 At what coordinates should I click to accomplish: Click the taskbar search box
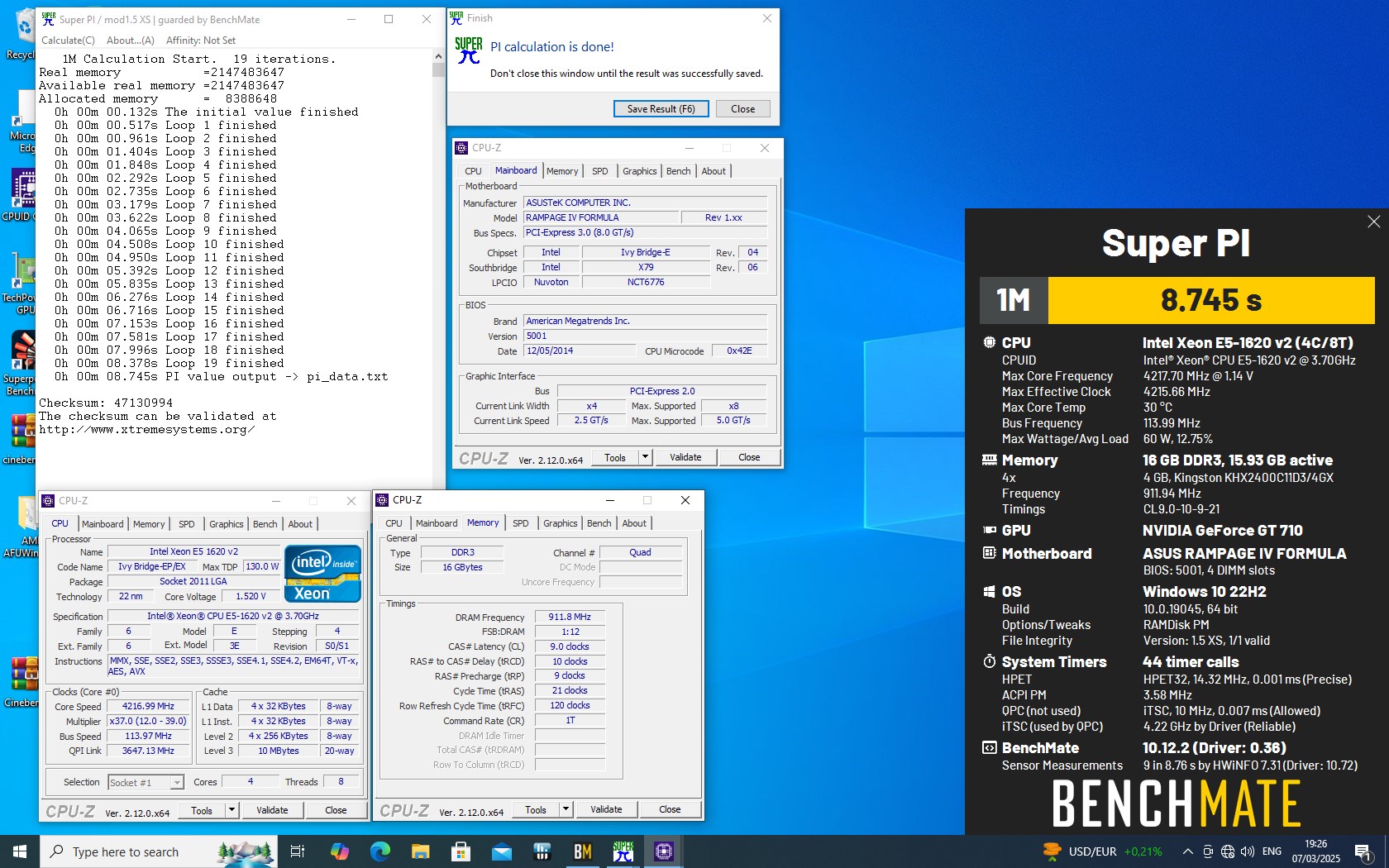point(157,851)
